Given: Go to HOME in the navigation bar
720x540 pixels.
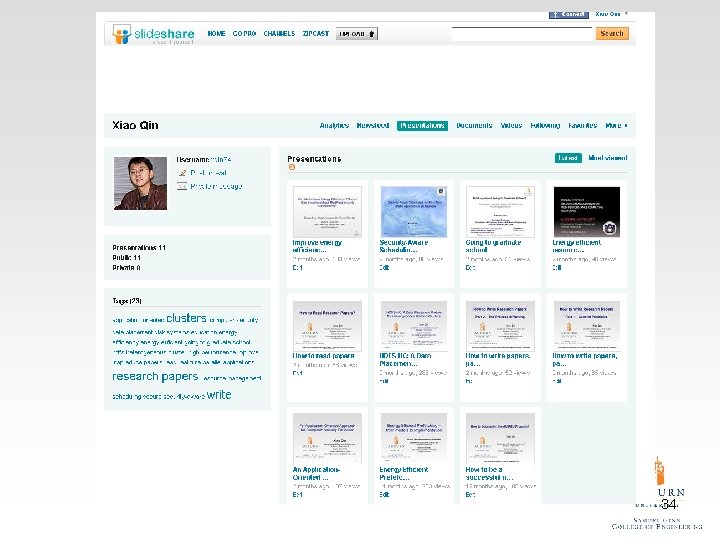Looking at the screenshot, I should [x=216, y=34].
